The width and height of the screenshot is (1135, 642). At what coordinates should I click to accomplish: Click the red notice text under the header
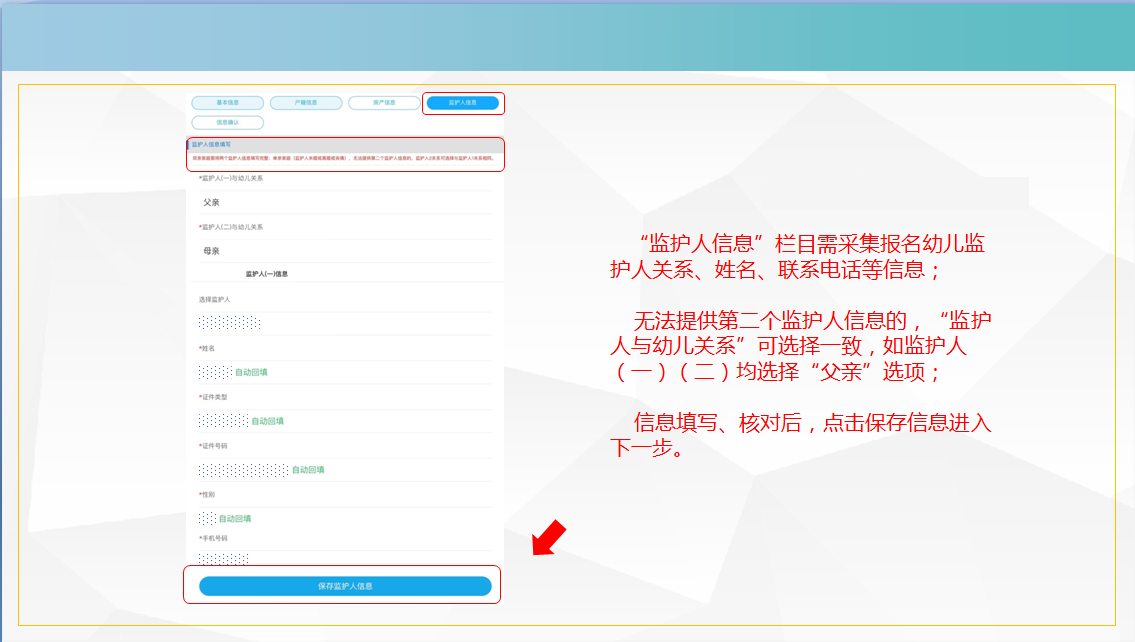(x=343, y=158)
